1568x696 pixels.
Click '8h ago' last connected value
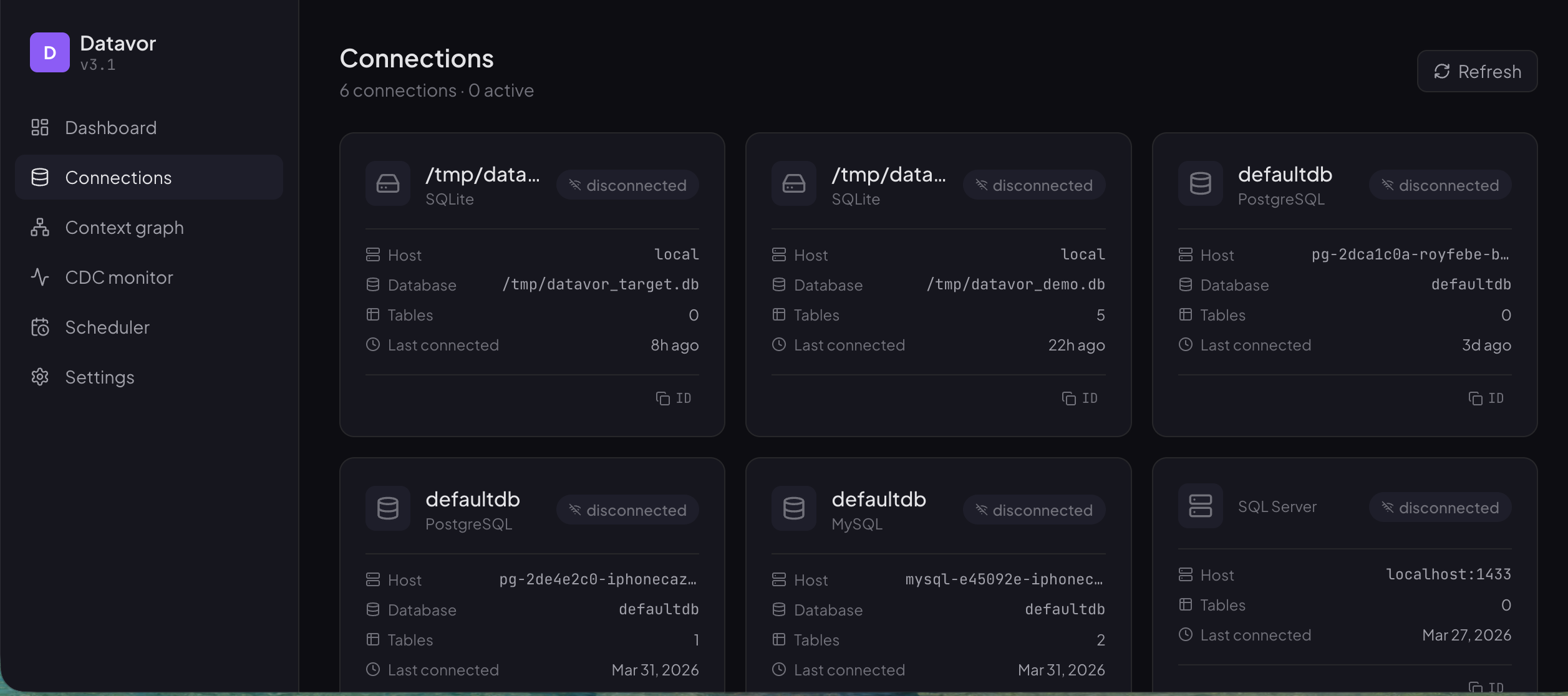point(675,345)
